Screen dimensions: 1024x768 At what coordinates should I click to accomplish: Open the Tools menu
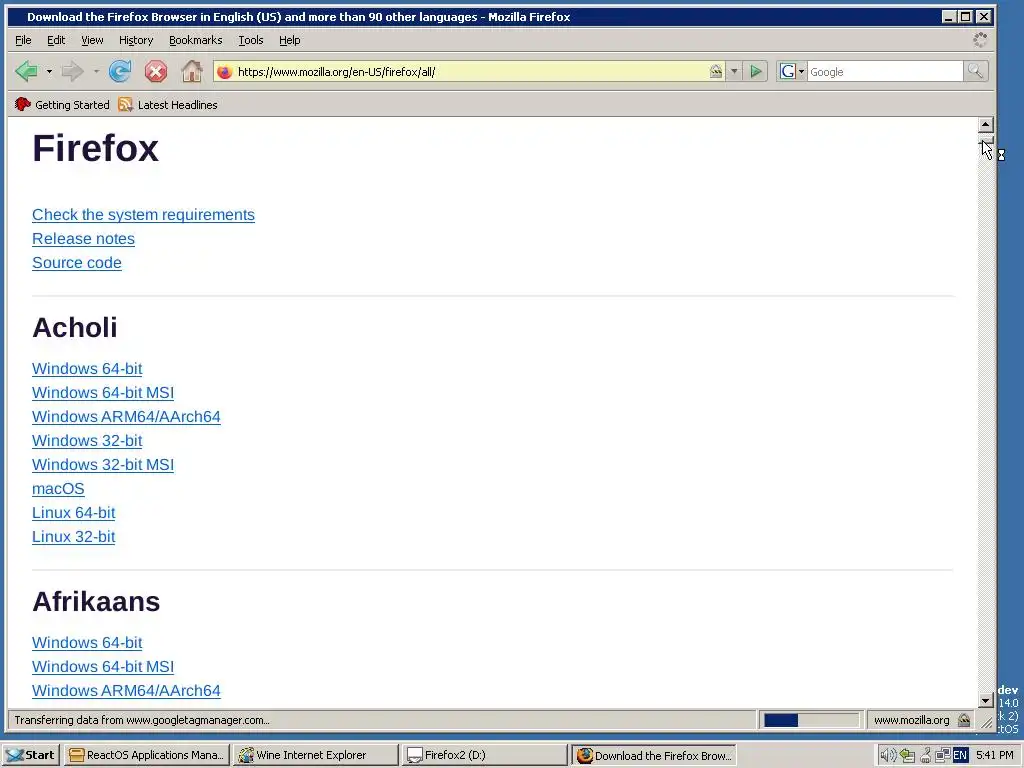tap(251, 40)
